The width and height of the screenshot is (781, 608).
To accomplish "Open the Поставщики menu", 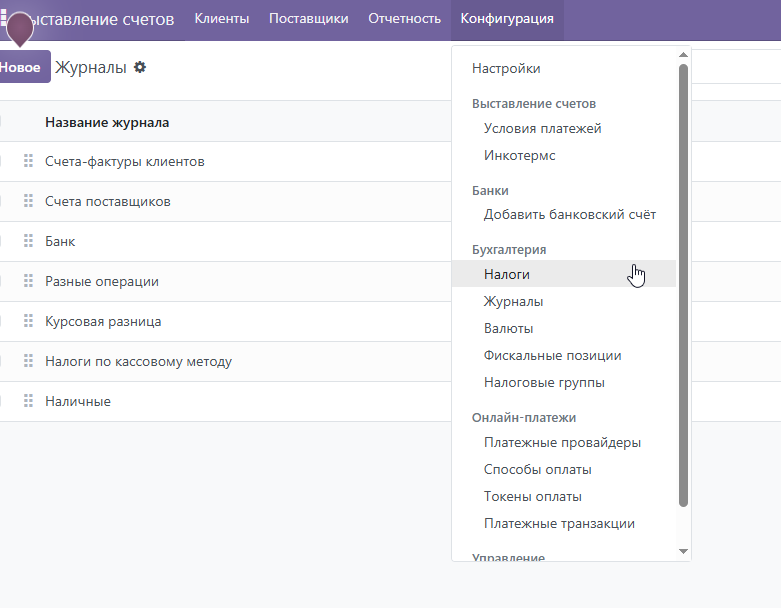I will click(x=309, y=19).
